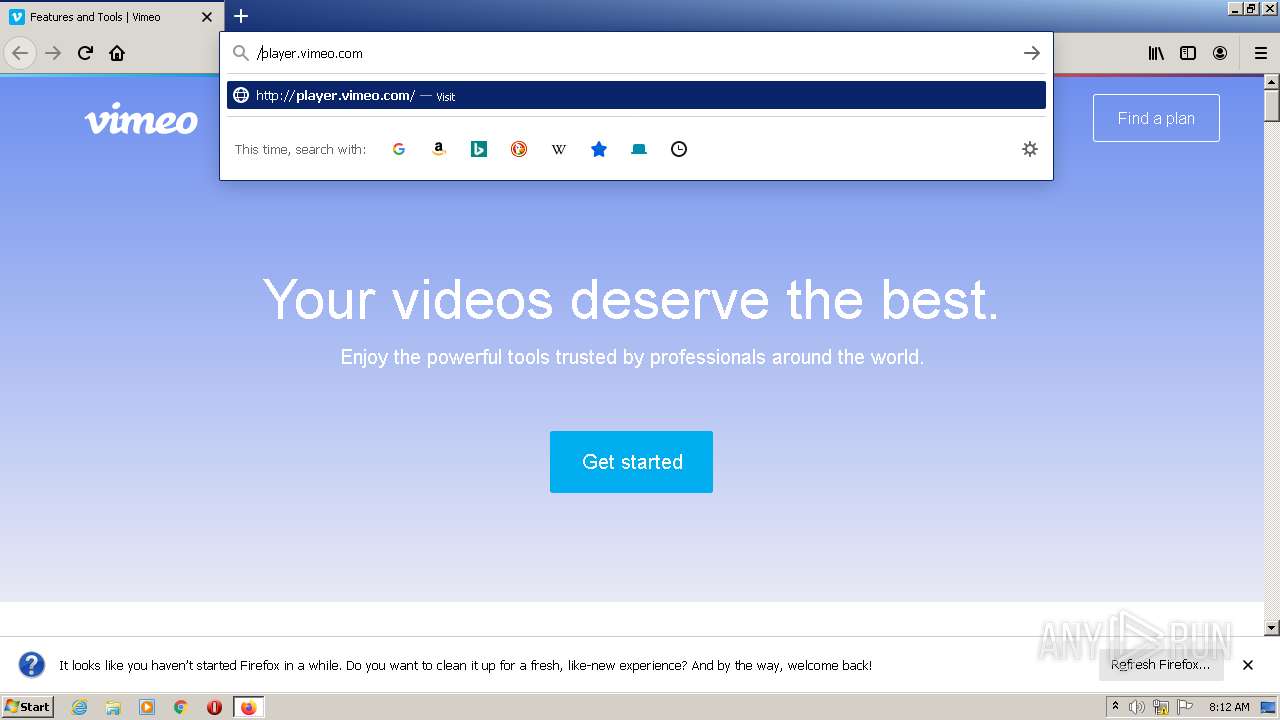Launch Opera from taskbar
1280x720 pixels.
point(214,707)
